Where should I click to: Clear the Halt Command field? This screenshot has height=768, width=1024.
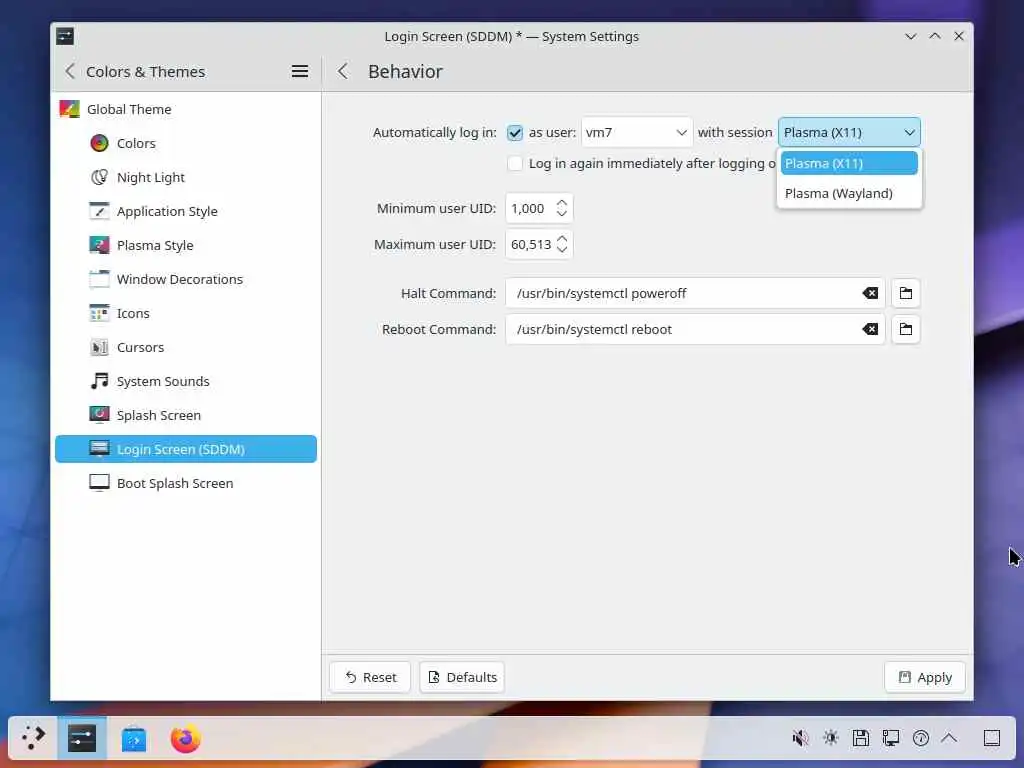click(870, 293)
